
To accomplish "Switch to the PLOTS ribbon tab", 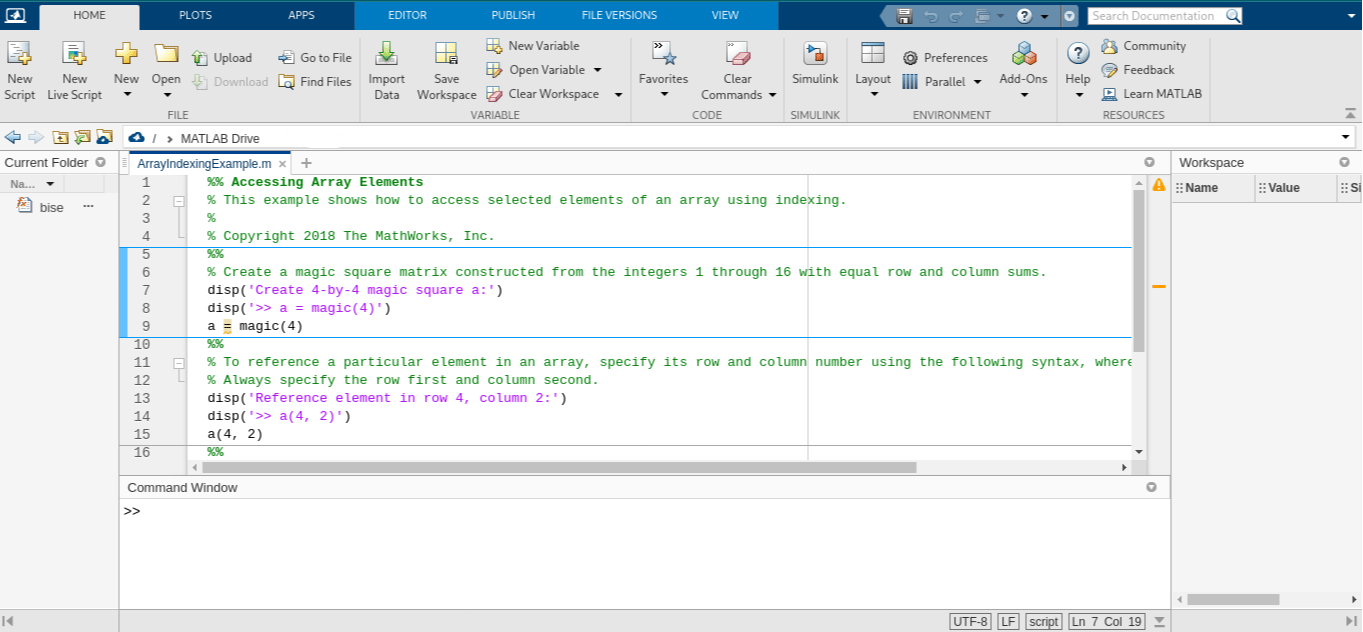I will (x=194, y=15).
